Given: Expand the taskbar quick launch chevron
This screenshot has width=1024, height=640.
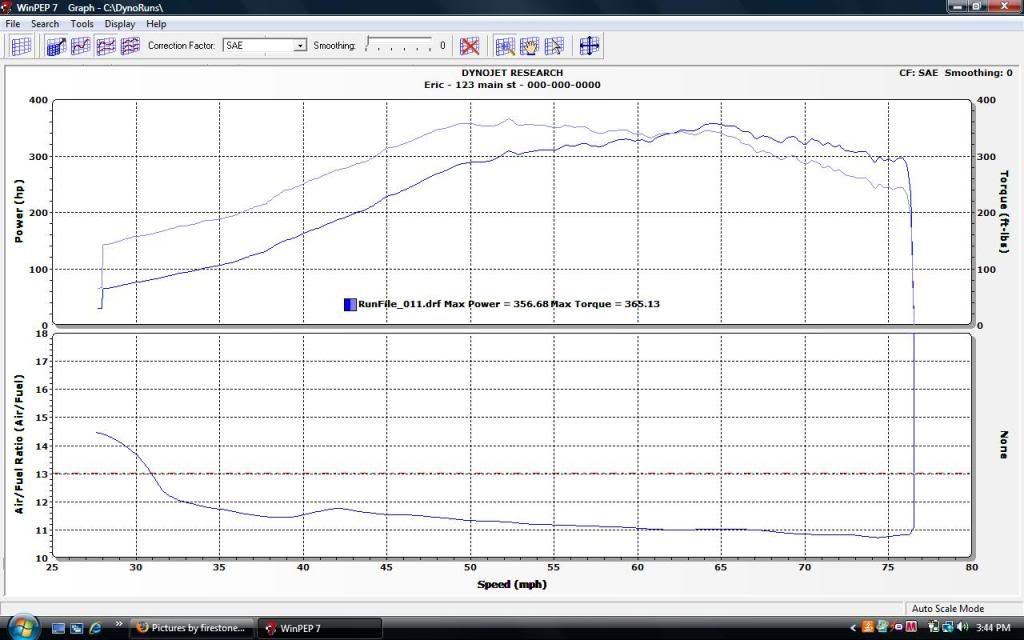Looking at the screenshot, I should pyautogui.click(x=119, y=628).
